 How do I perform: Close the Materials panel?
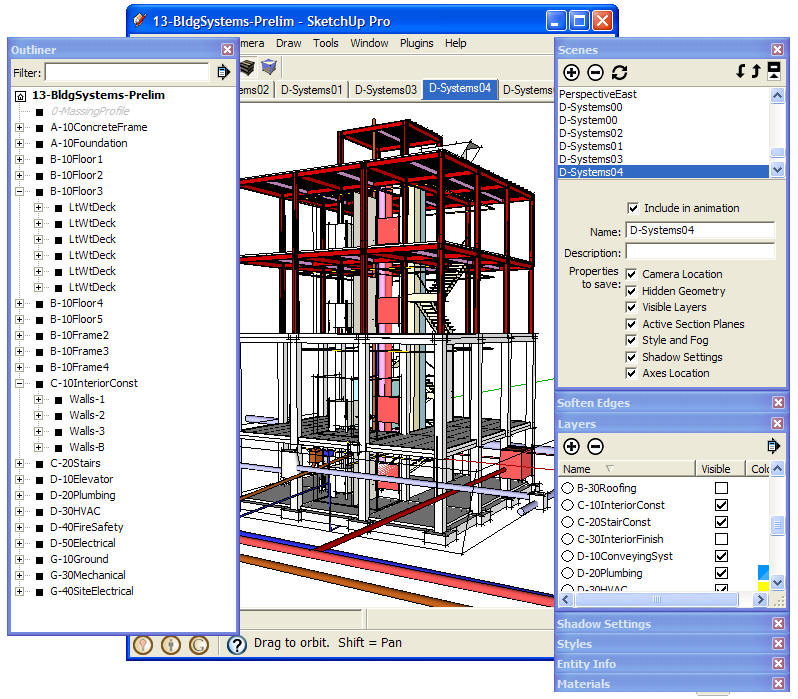click(x=778, y=684)
